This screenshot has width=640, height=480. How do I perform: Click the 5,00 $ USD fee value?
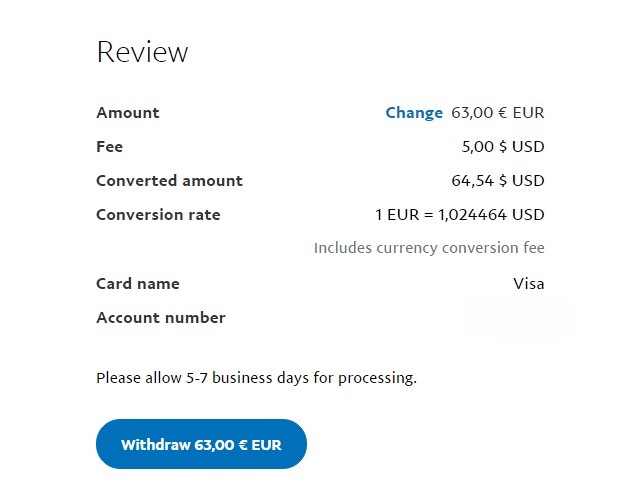tap(503, 147)
